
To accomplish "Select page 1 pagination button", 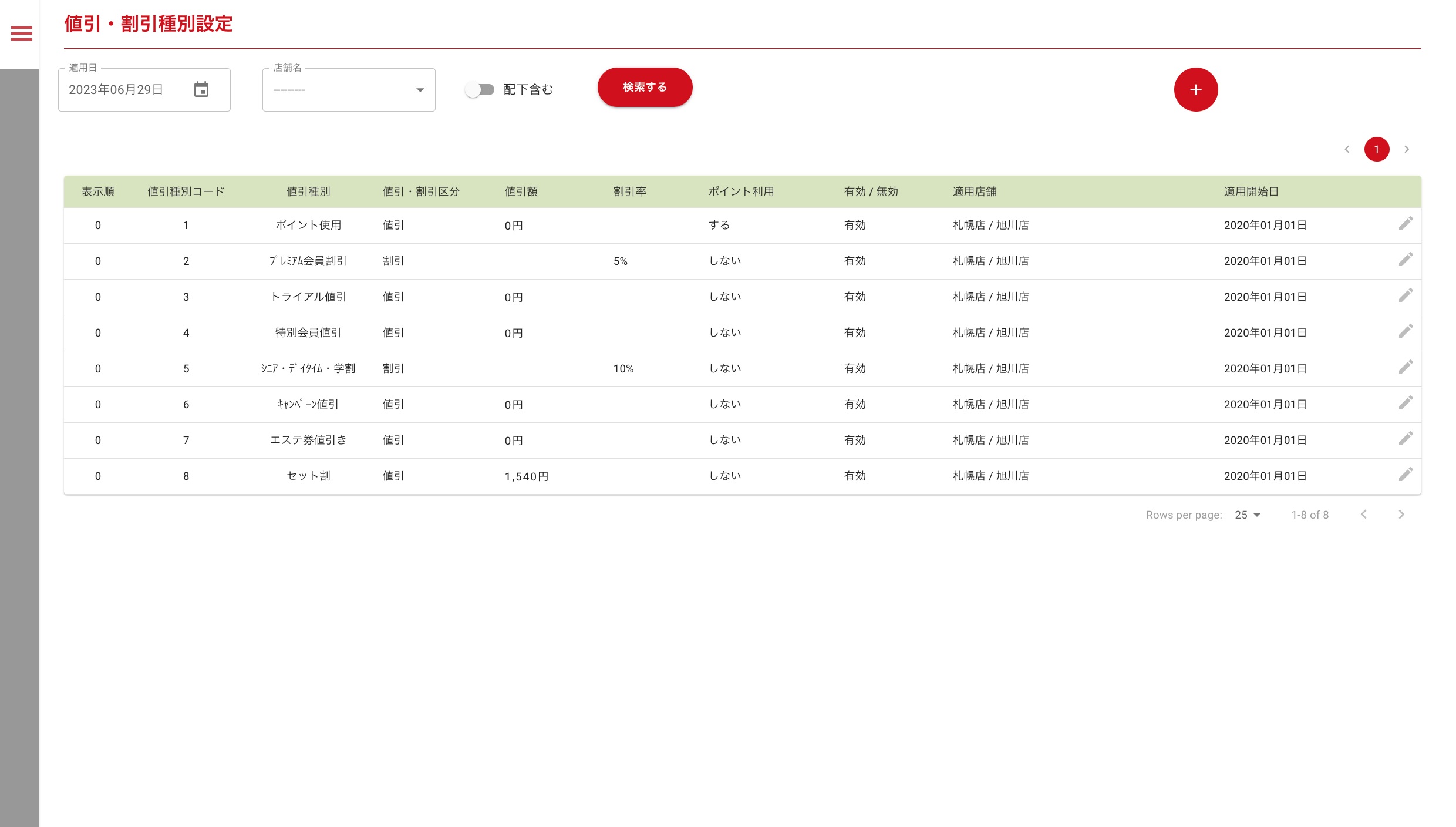I will tap(1377, 149).
